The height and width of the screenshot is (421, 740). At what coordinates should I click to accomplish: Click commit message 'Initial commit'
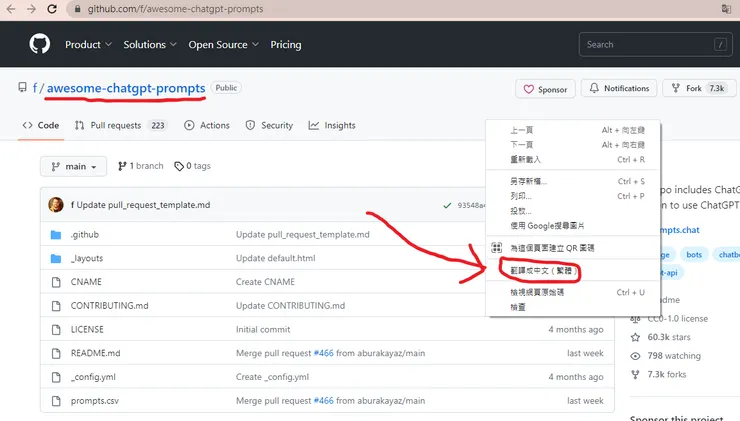pos(263,329)
